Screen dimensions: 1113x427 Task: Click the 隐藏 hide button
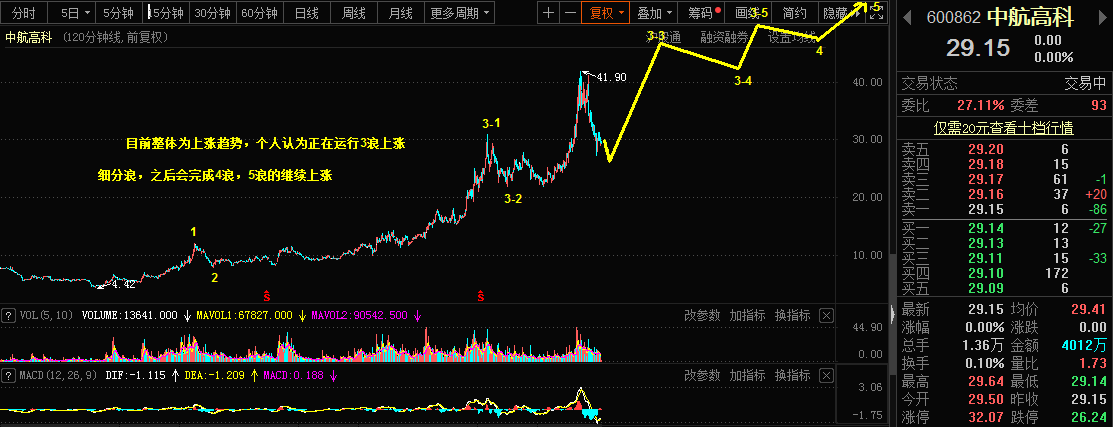coord(837,12)
